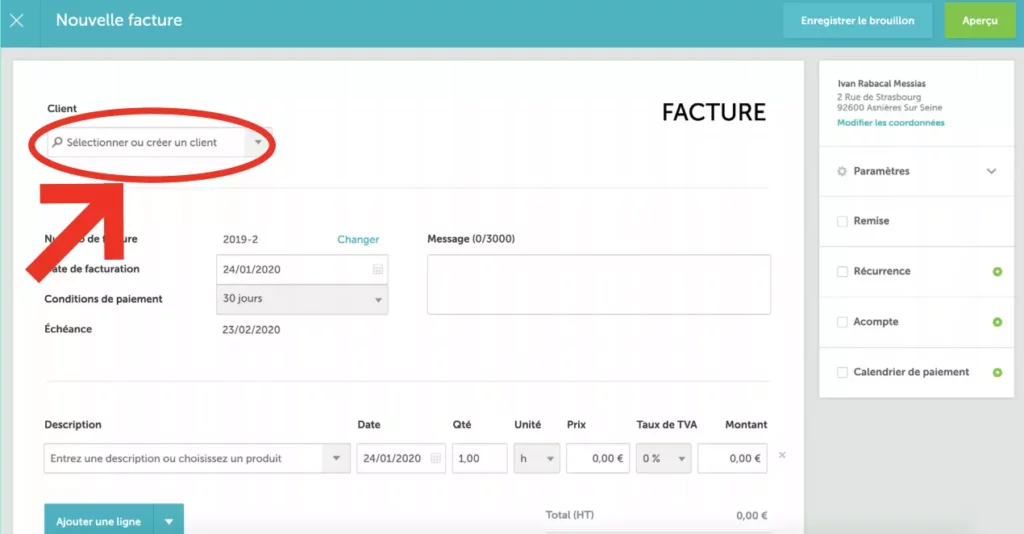Click the Paramètres gear icon

point(842,172)
